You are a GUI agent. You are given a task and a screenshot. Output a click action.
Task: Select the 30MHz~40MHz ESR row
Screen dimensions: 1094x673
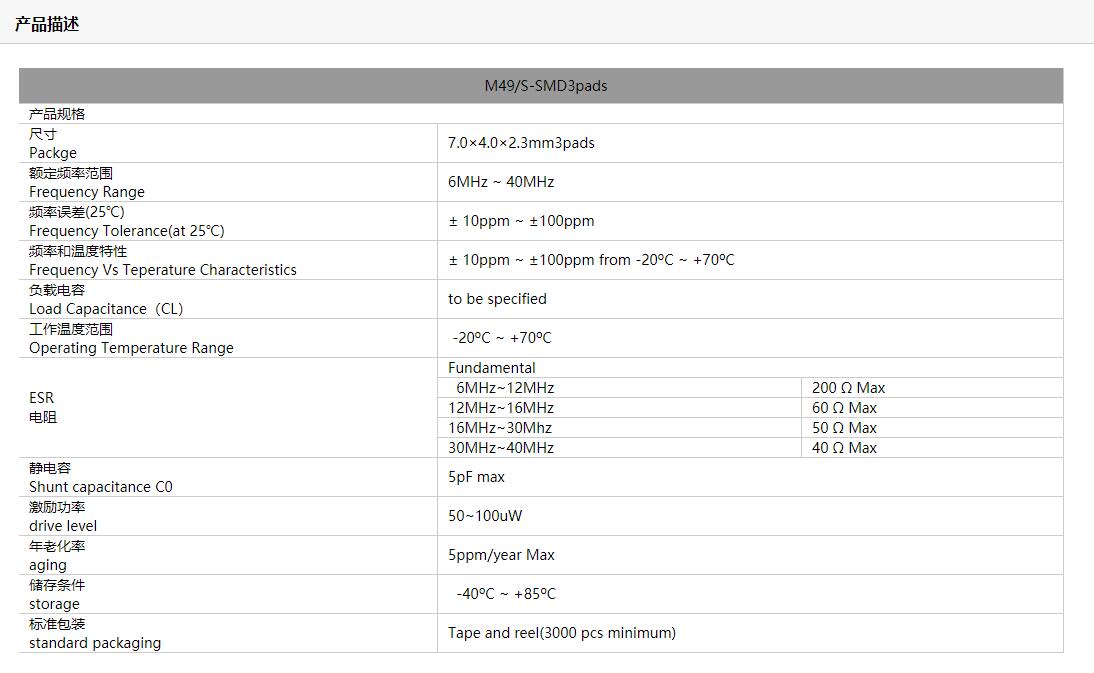coord(501,448)
